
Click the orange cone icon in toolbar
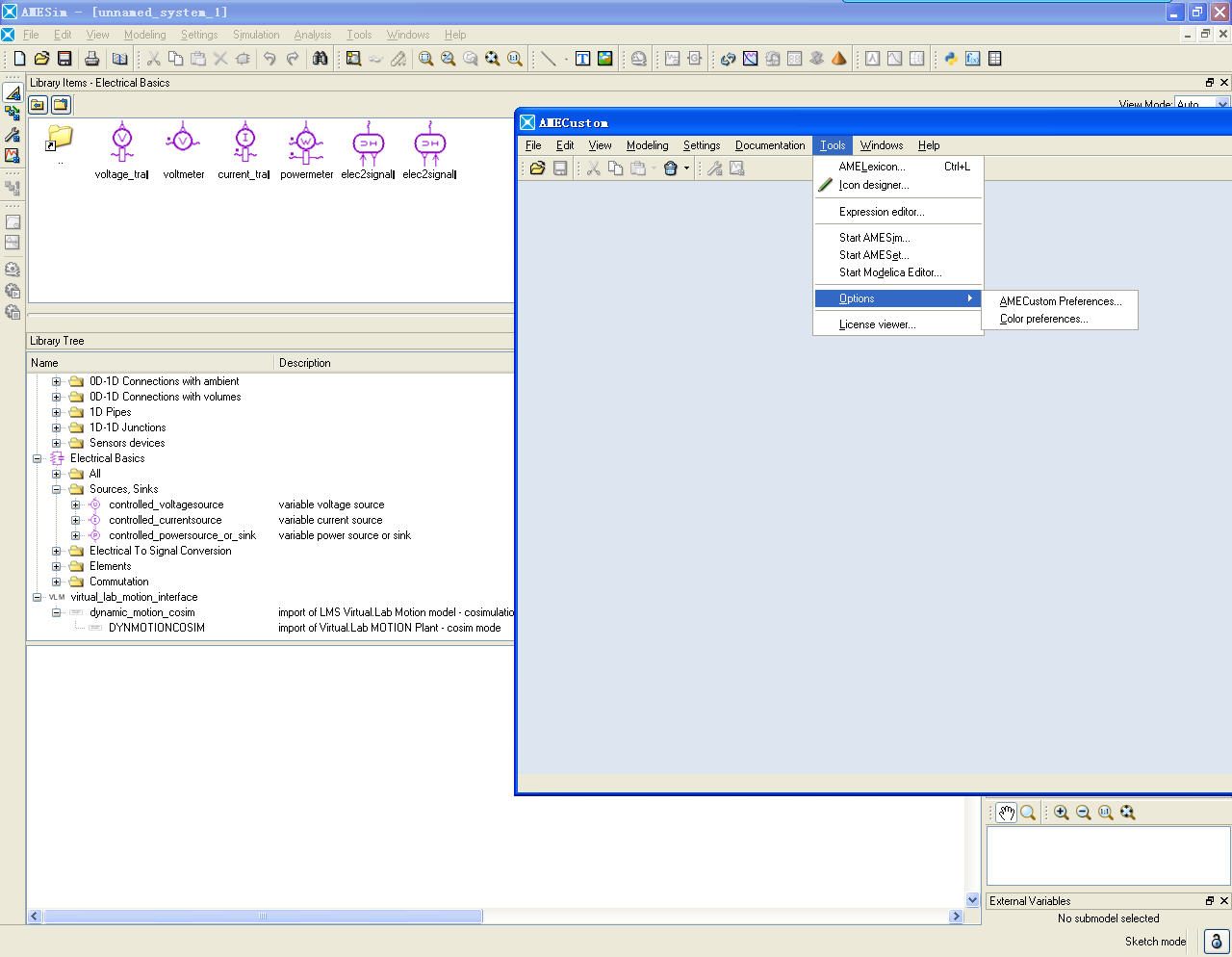pyautogui.click(x=838, y=59)
